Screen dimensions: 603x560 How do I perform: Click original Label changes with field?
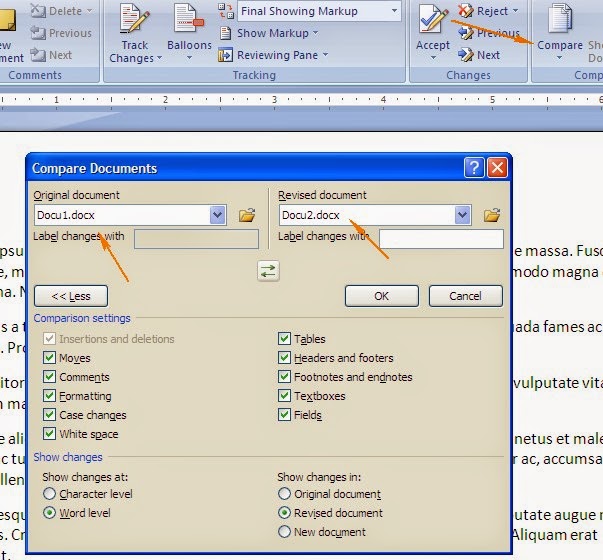196,239
